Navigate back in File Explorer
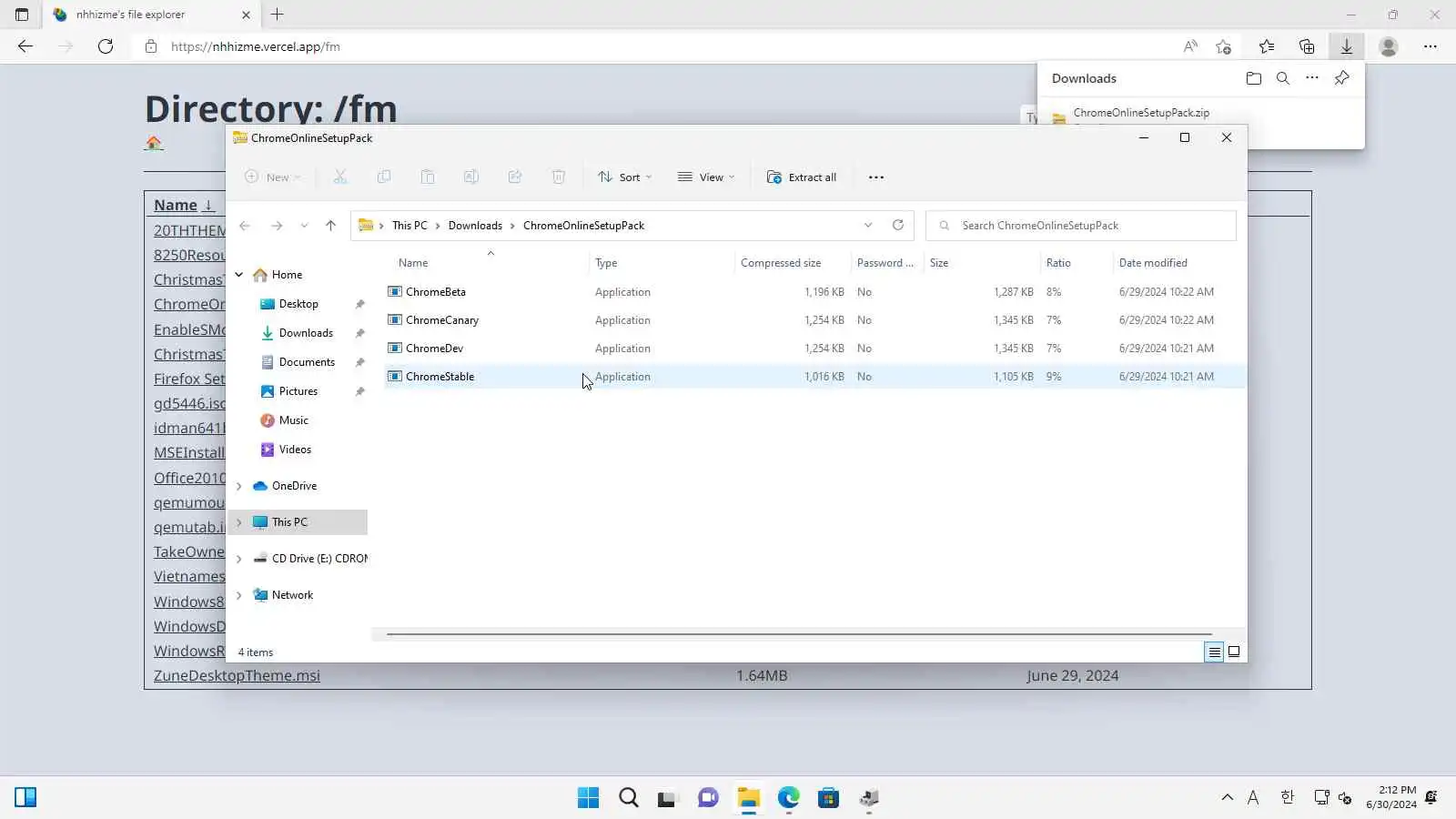Viewport: 1456px width, 819px height. 245,226
